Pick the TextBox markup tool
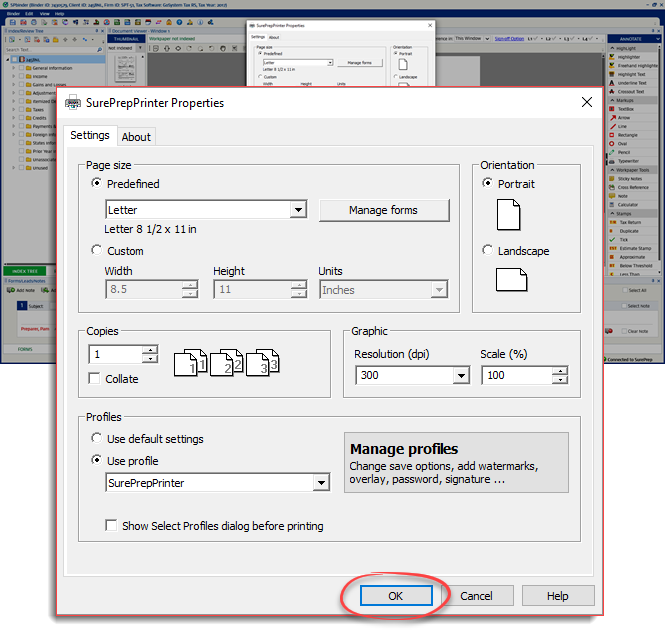This screenshot has width=665, height=631. pos(626,109)
